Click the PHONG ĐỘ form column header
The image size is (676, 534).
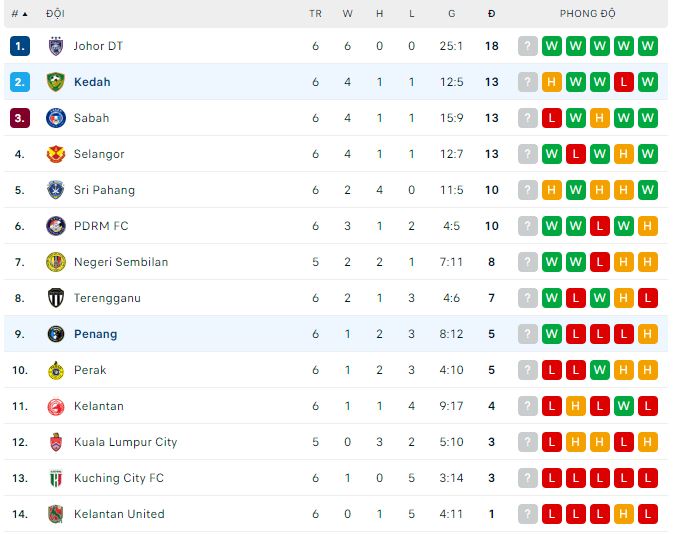pos(587,14)
